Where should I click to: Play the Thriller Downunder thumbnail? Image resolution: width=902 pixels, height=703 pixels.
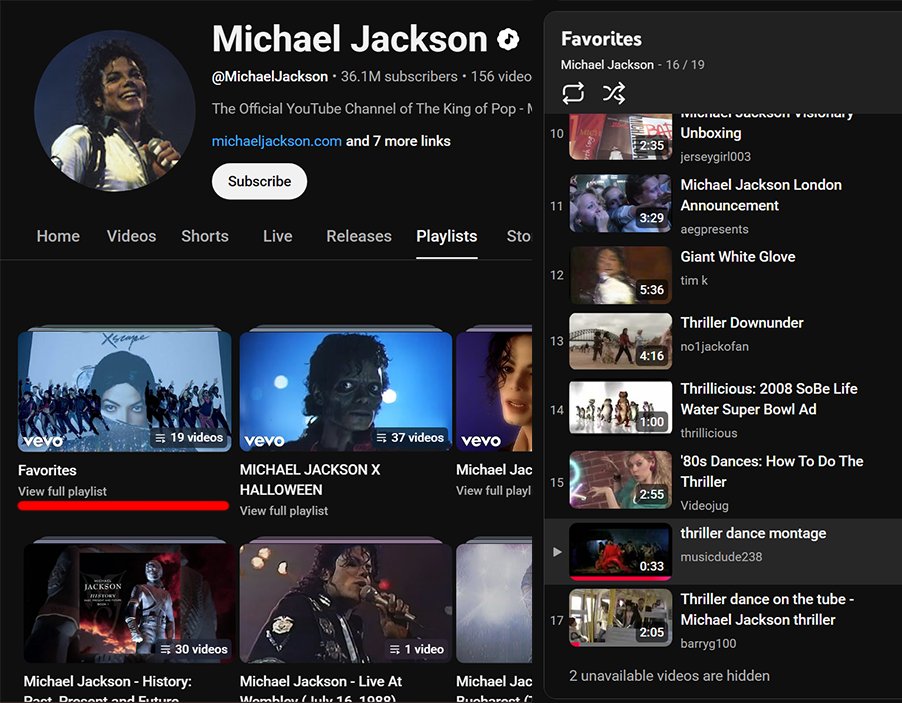pyautogui.click(x=621, y=341)
